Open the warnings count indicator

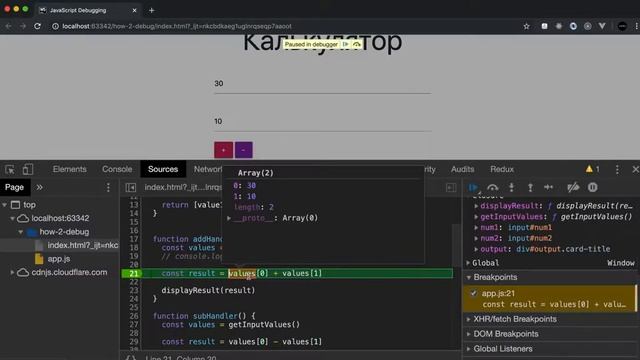593,169
